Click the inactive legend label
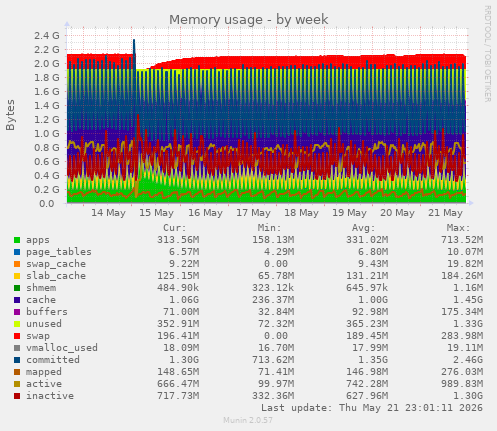 pyautogui.click(x=50, y=396)
